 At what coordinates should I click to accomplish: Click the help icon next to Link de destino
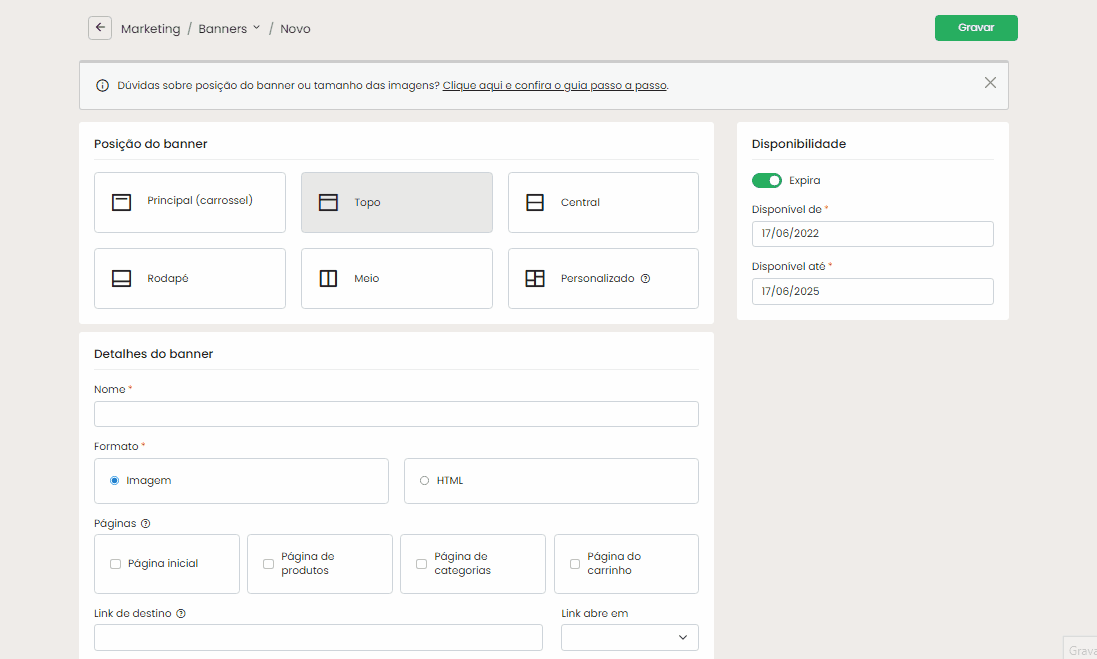tap(181, 613)
